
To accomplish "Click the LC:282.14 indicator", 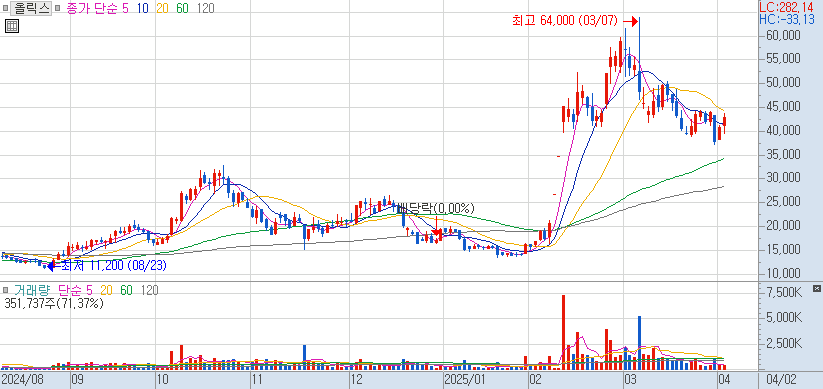I will (x=786, y=7).
